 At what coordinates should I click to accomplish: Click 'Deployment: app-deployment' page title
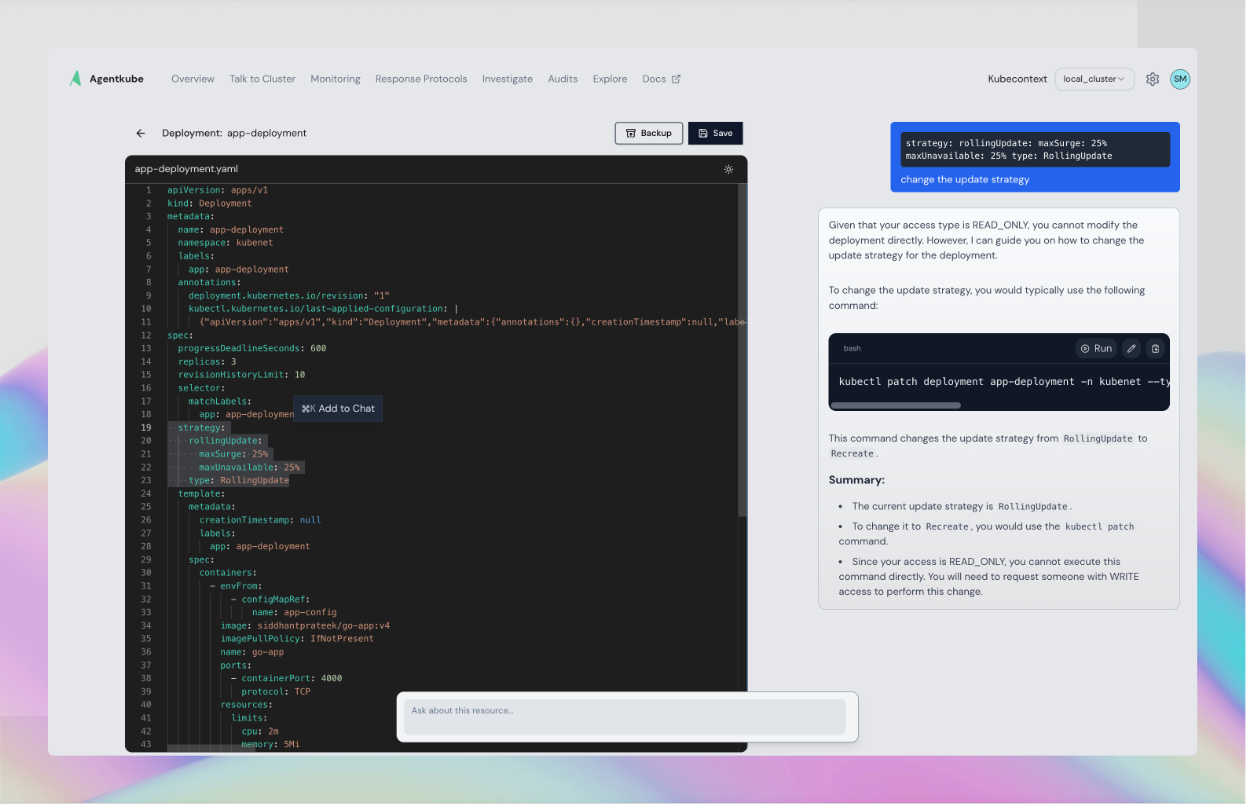(234, 133)
